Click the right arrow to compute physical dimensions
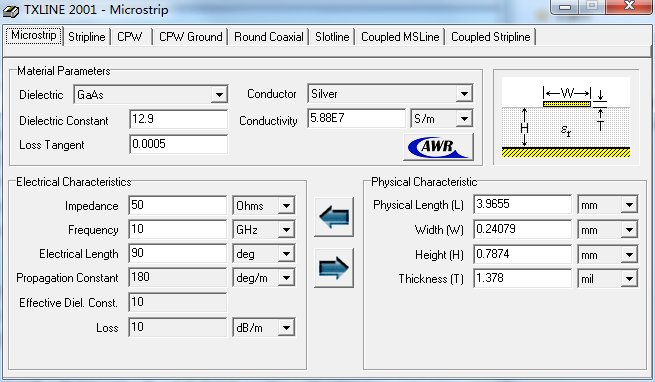The width and height of the screenshot is (655, 382). [x=334, y=268]
